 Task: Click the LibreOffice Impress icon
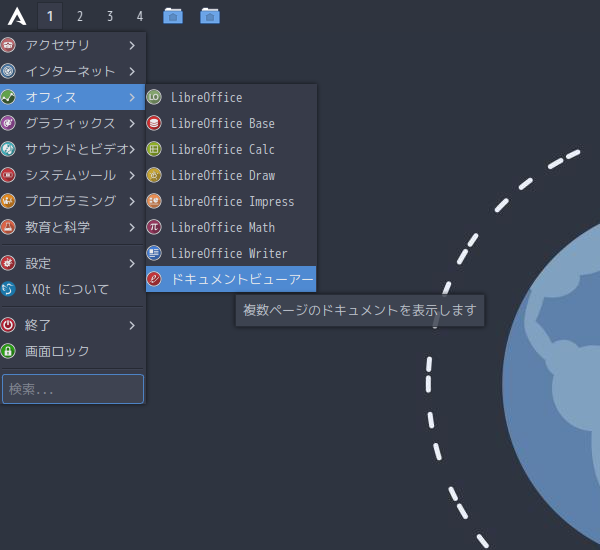[x=154, y=201]
